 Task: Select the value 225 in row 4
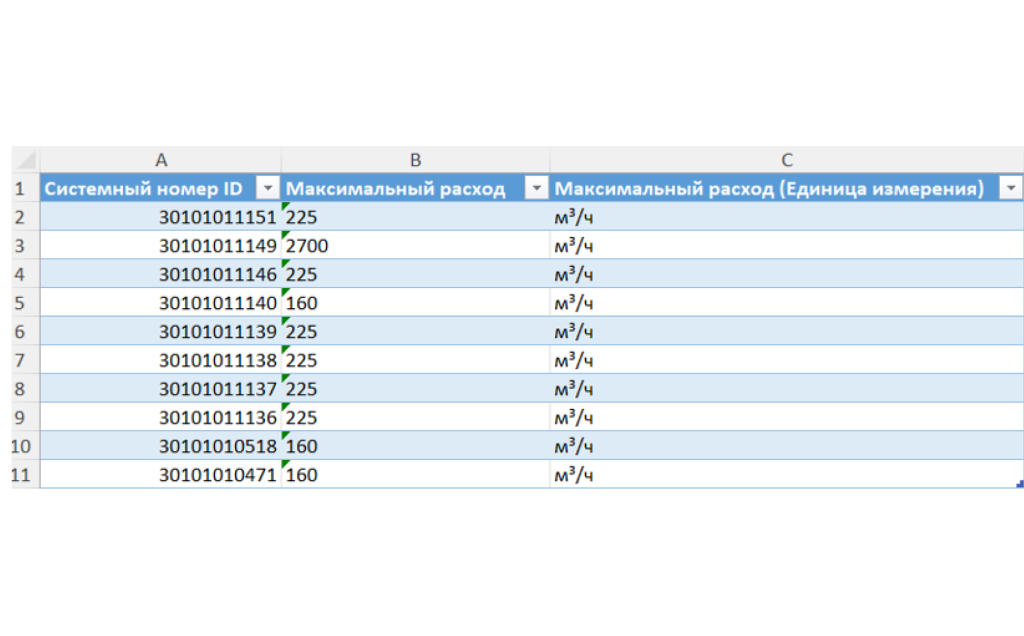(415, 274)
